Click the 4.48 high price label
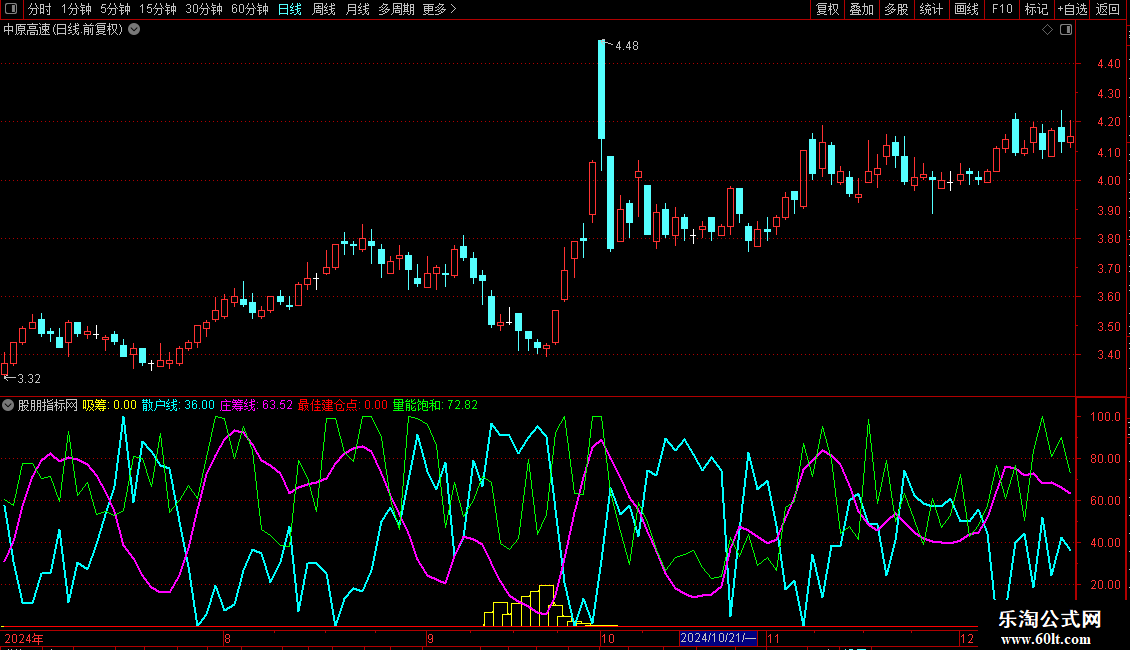This screenshot has width=1130, height=650. click(626, 46)
